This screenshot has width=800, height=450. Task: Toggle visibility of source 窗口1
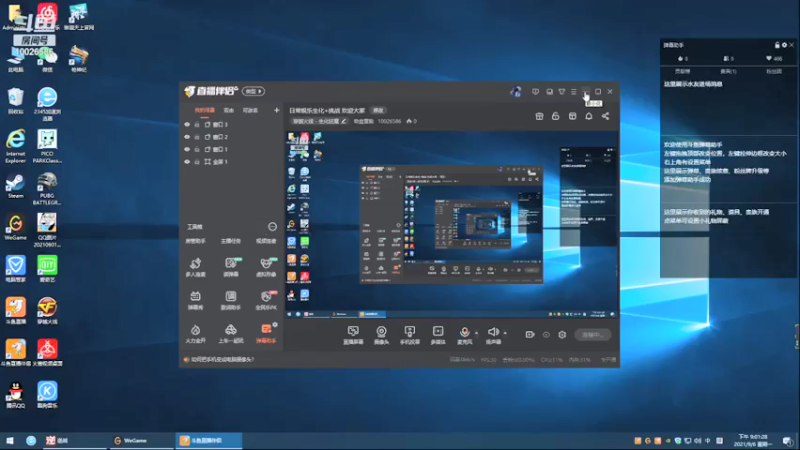click(x=187, y=149)
